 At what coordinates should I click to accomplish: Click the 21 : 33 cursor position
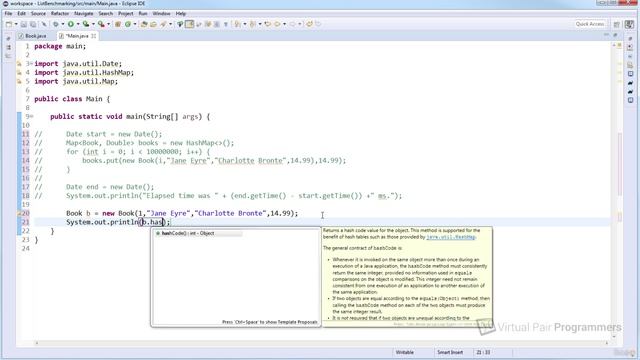[x=483, y=352]
